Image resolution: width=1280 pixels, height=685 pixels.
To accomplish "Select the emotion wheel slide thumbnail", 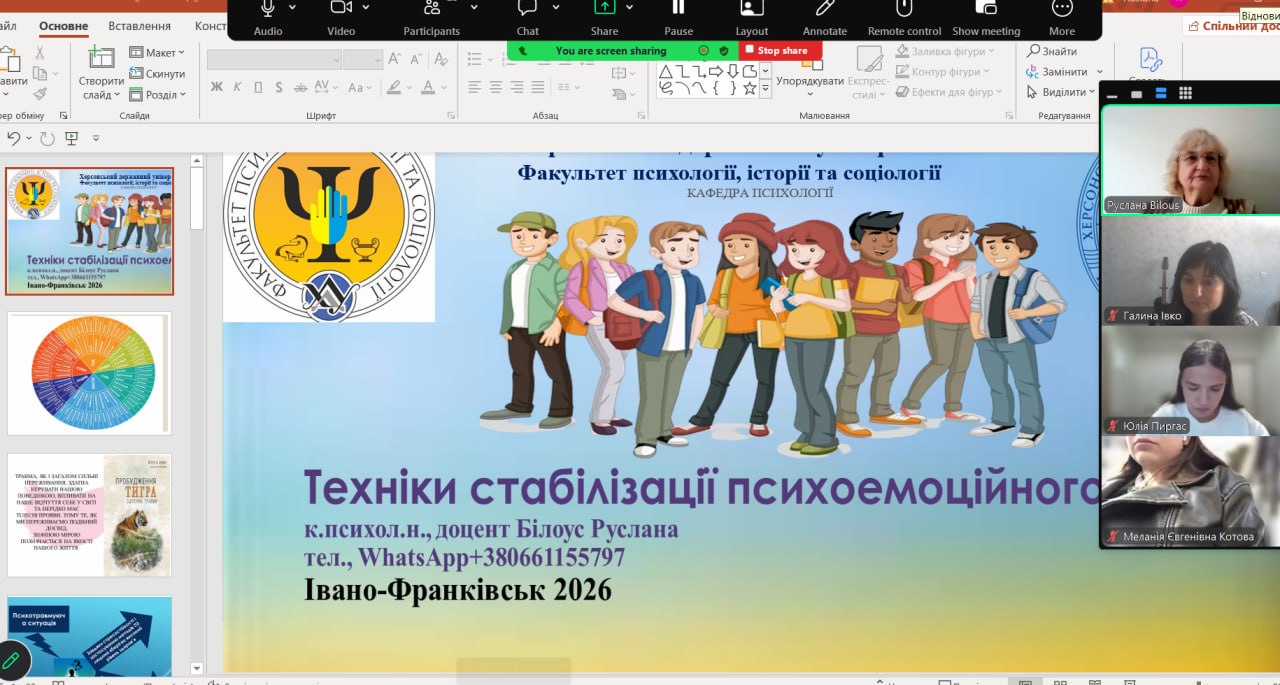I will [x=90, y=374].
